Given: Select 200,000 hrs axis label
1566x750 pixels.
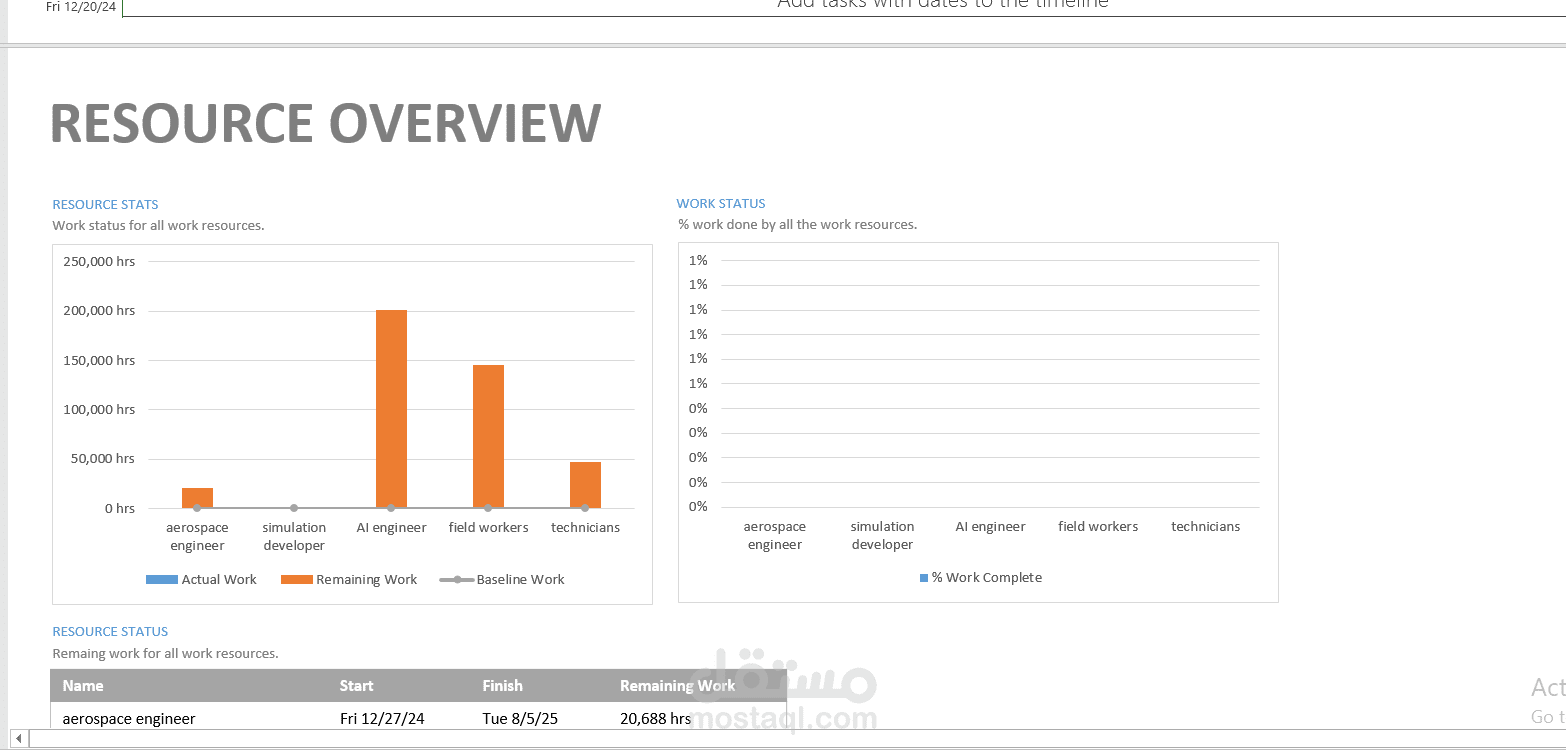Looking at the screenshot, I should (x=98, y=310).
